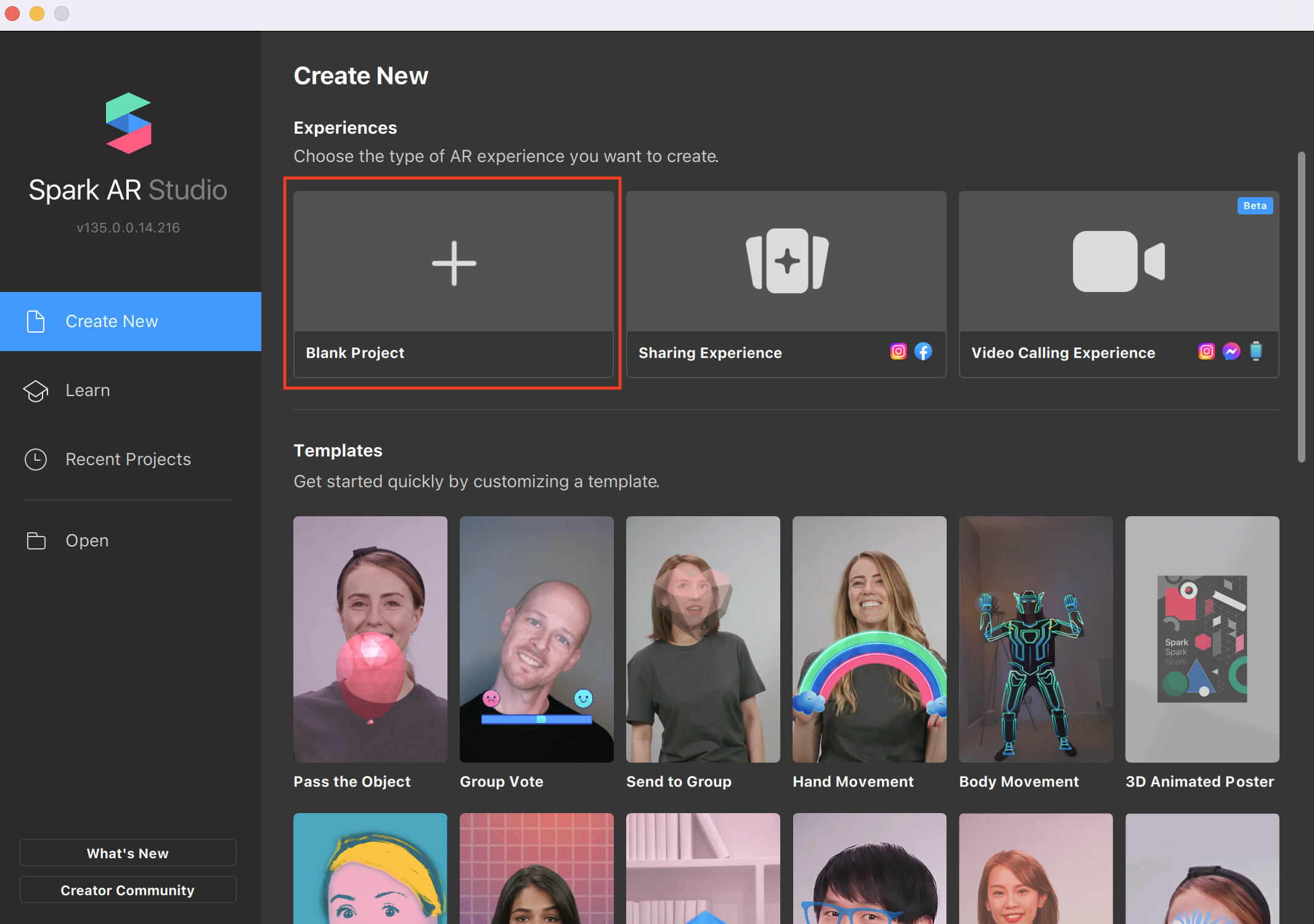Select the Group Vote template thumbnail
Image resolution: width=1314 pixels, height=924 pixels.
pyautogui.click(x=536, y=639)
